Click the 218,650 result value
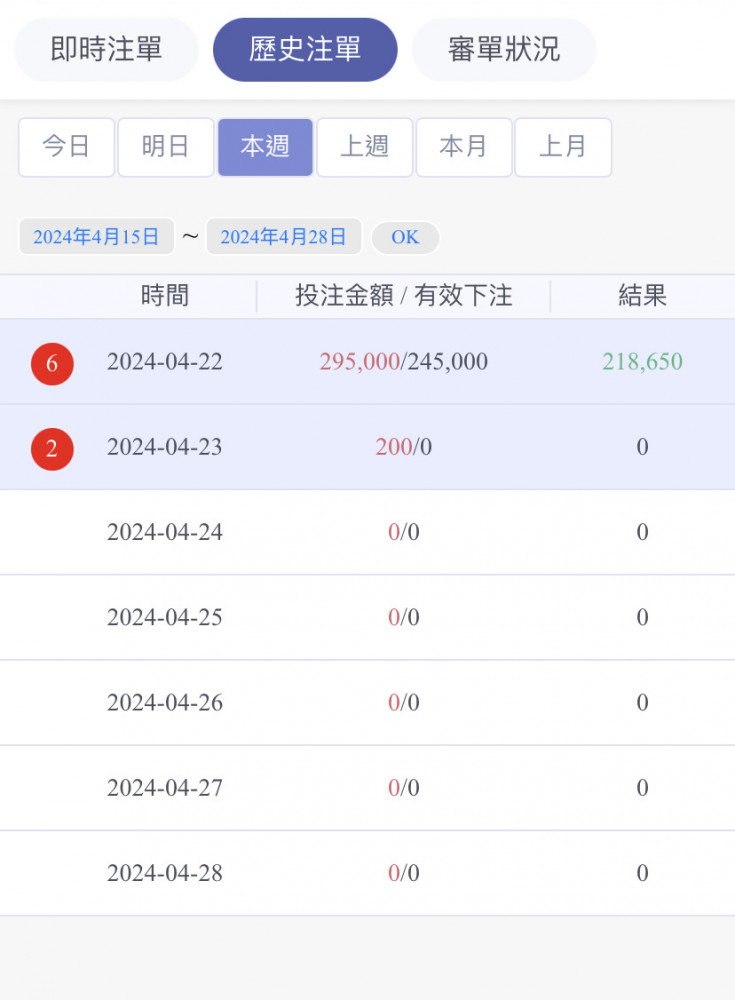Image resolution: width=735 pixels, height=1000 pixels. 642,362
